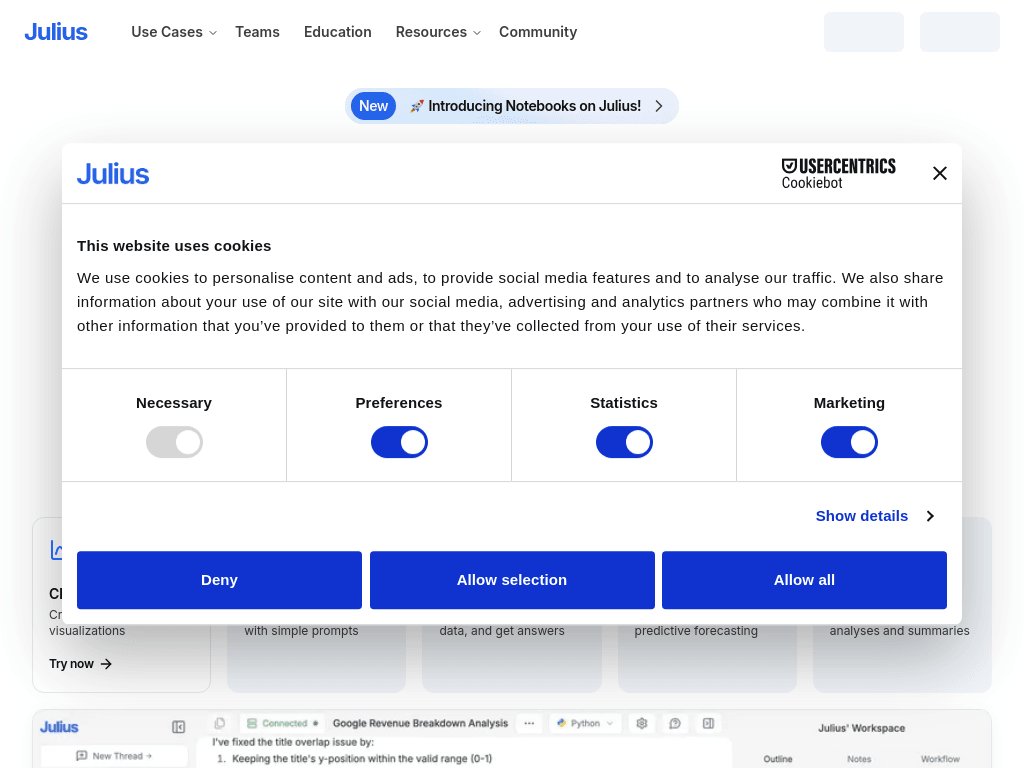Viewport: 1024px width, 768px height.
Task: Switch to the Outline tab in workspace
Action: pyautogui.click(x=778, y=759)
